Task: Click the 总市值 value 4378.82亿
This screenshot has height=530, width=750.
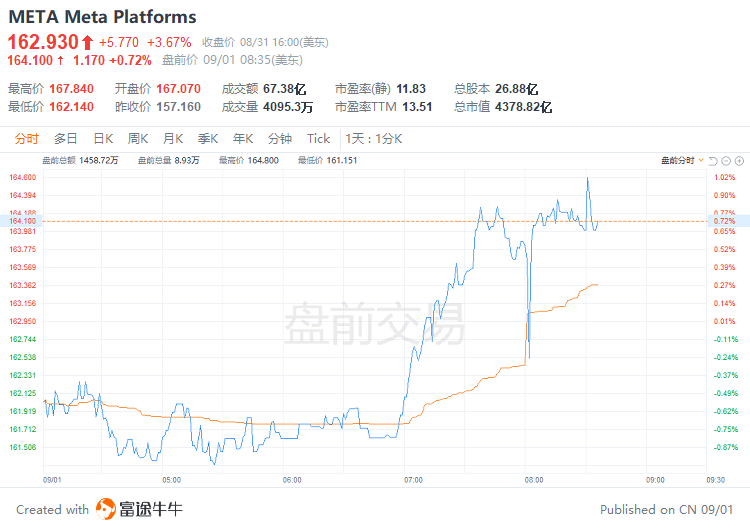Action: click(x=523, y=107)
